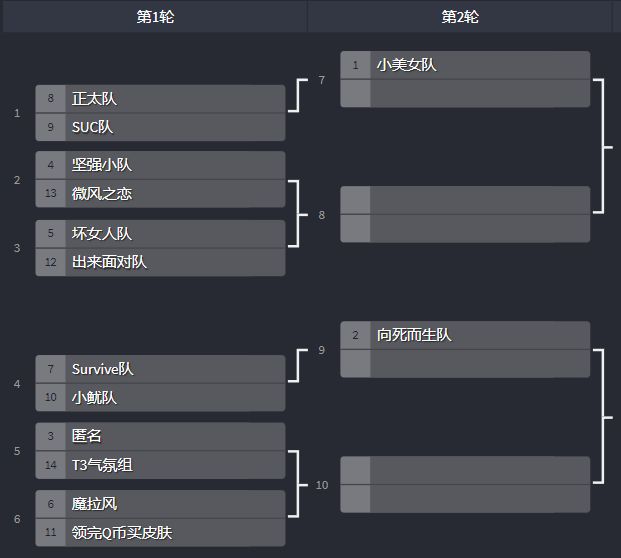Open 坏女人队 team slot
The height and width of the screenshot is (558, 621).
point(160,233)
